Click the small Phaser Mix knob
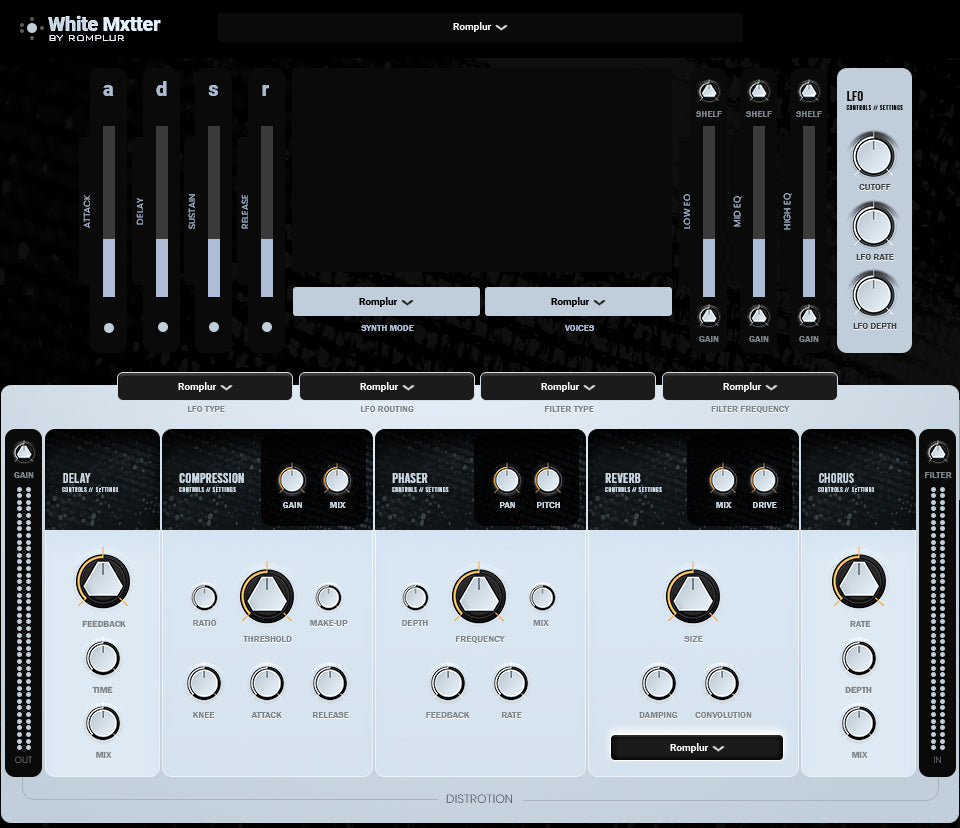This screenshot has height=828, width=960. pyautogui.click(x=542, y=597)
